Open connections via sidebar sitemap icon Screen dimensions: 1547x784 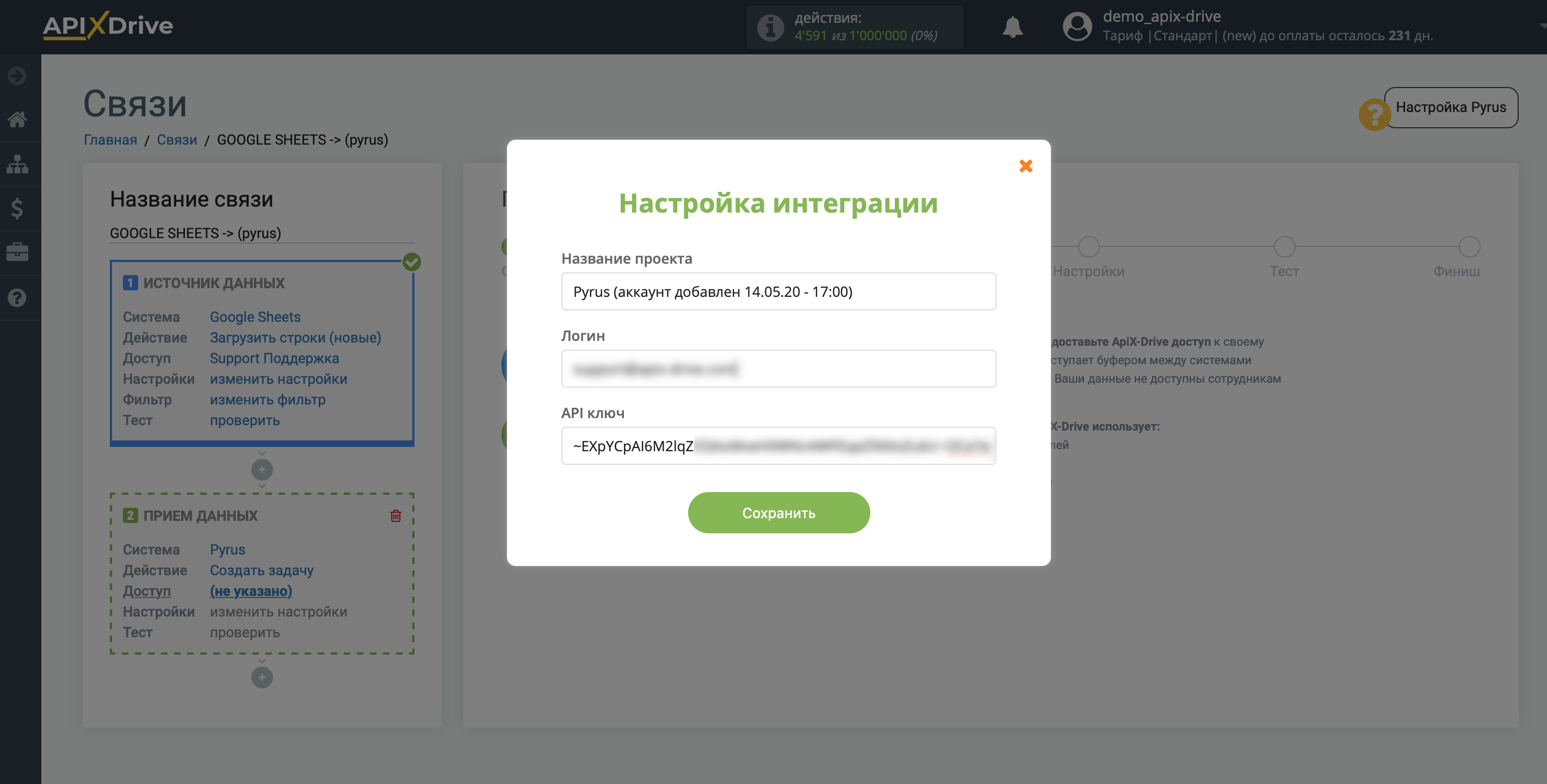tap(17, 164)
